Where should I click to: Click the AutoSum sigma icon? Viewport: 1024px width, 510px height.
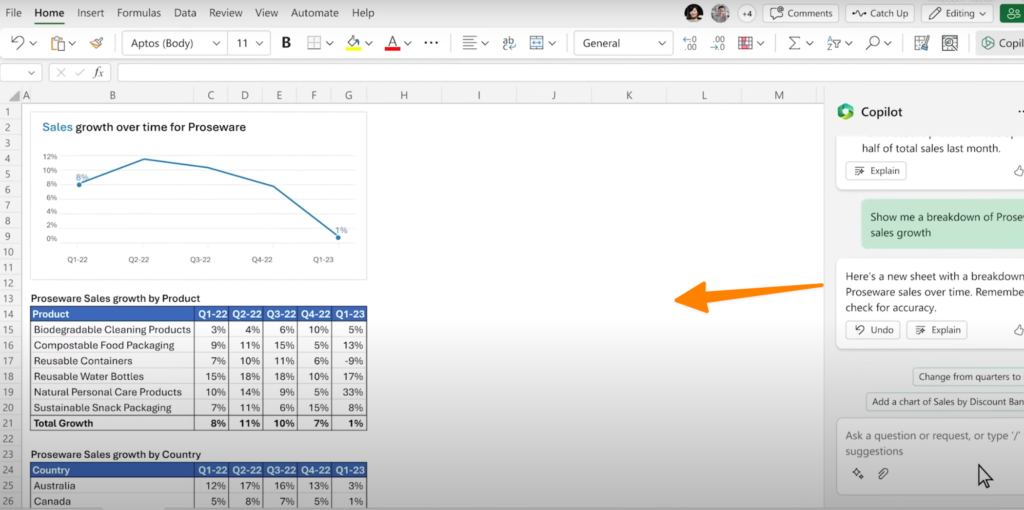click(x=794, y=43)
